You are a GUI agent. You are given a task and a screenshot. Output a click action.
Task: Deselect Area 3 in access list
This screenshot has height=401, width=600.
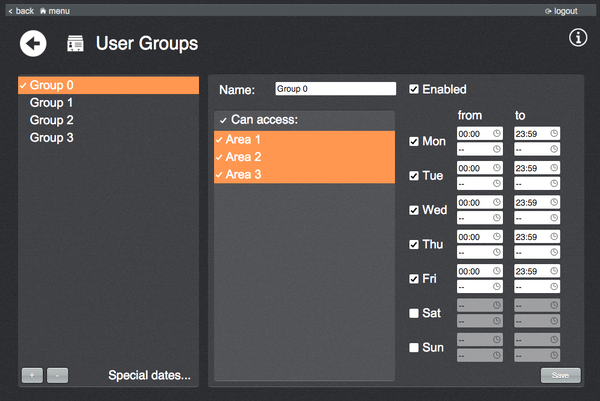(304, 174)
